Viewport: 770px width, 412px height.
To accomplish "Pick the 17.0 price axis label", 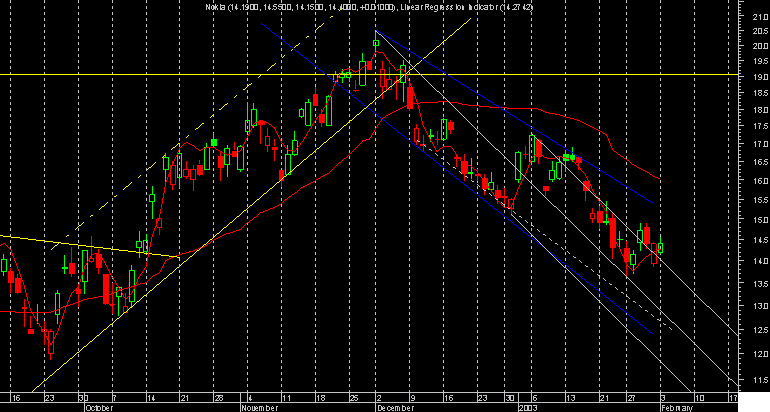I will pos(760,144).
